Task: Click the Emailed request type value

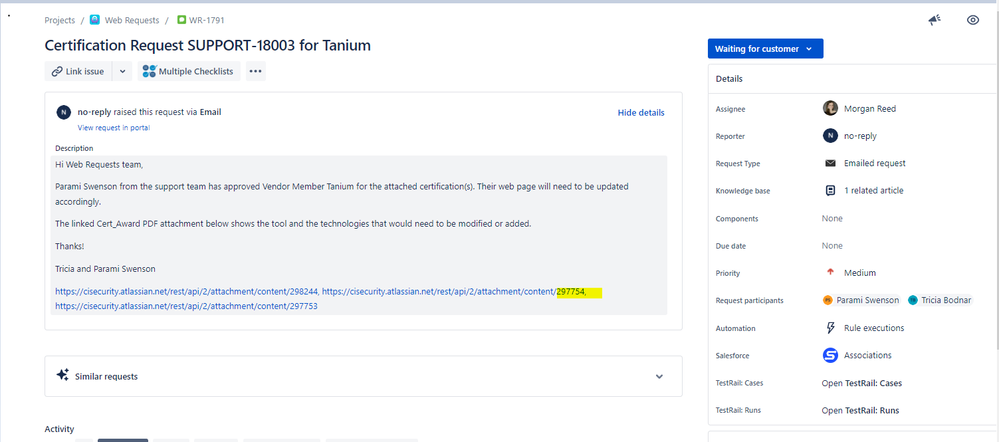Action: point(875,163)
